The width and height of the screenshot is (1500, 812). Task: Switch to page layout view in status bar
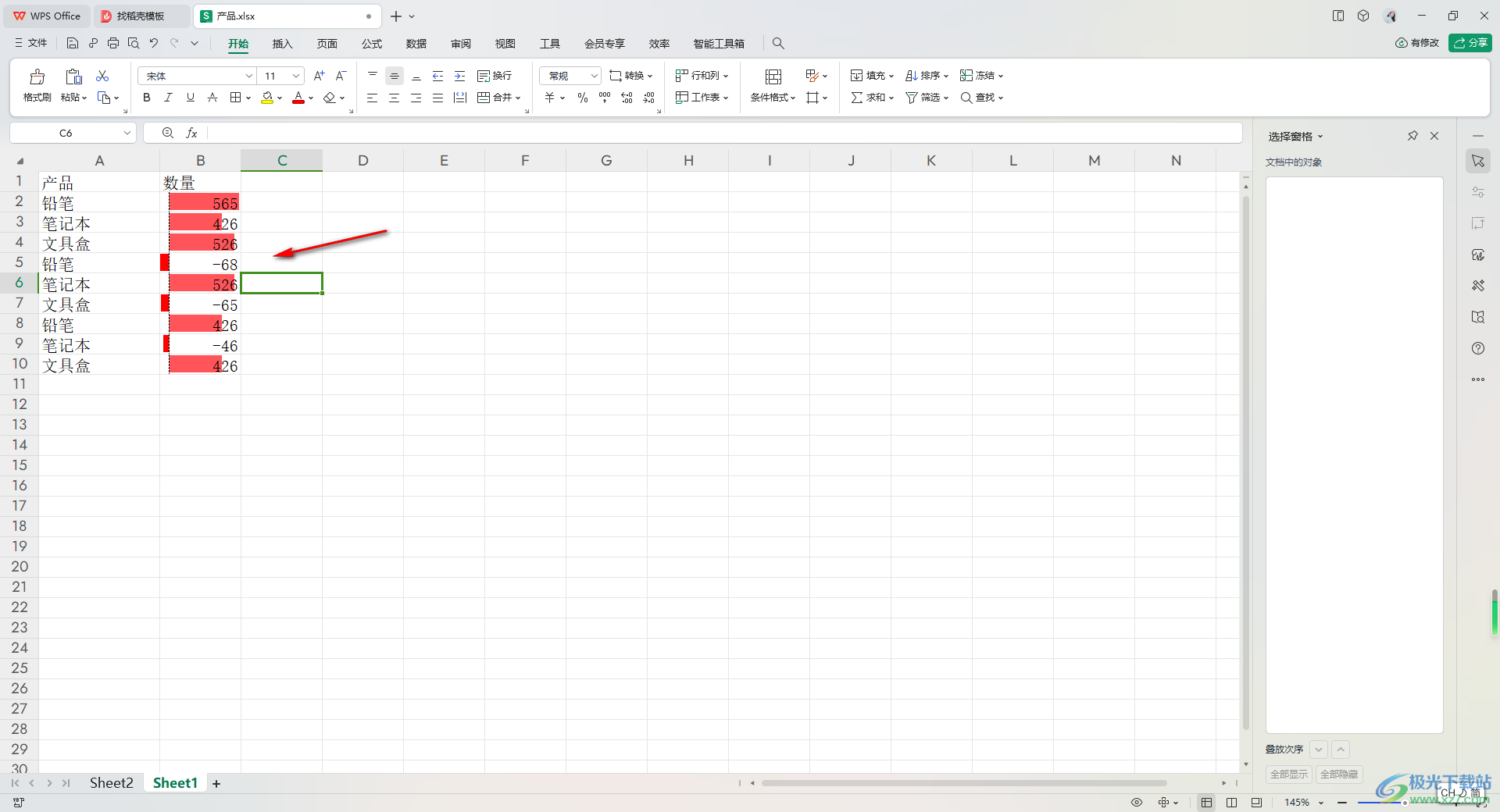pyautogui.click(x=1256, y=803)
